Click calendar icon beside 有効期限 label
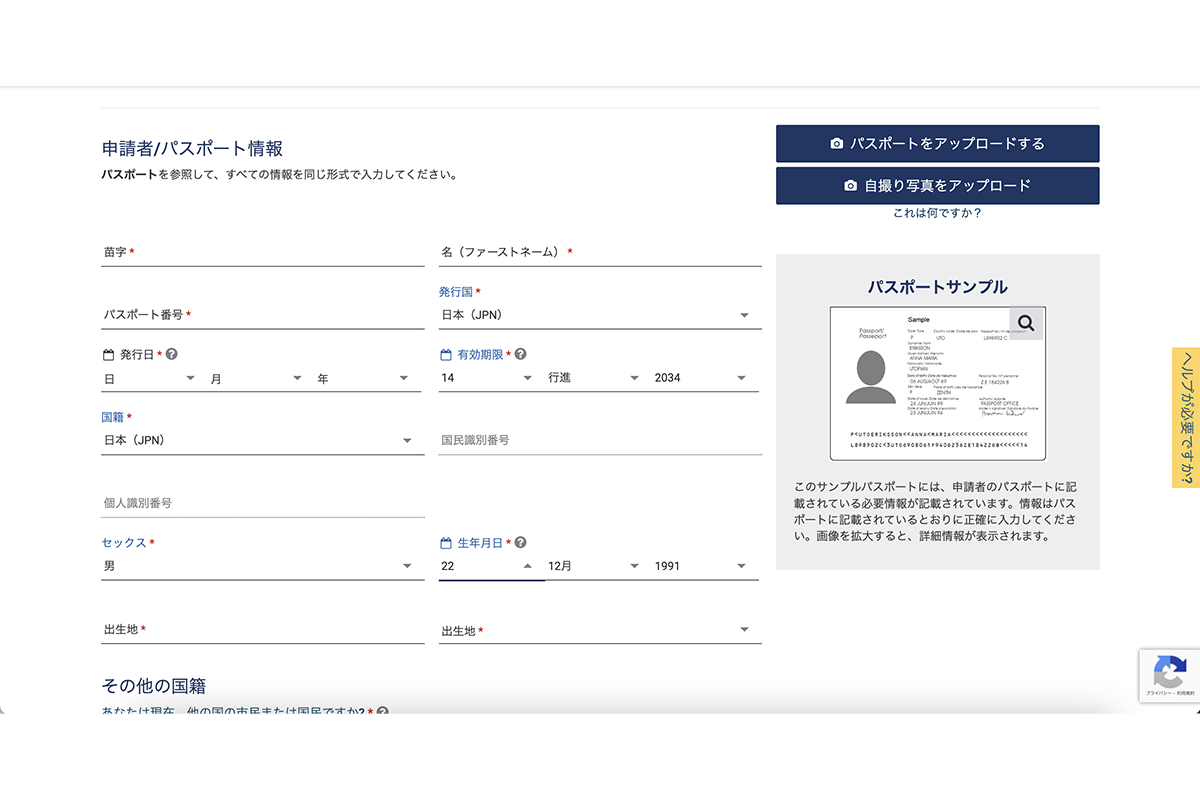The width and height of the screenshot is (1200, 800). 446,354
